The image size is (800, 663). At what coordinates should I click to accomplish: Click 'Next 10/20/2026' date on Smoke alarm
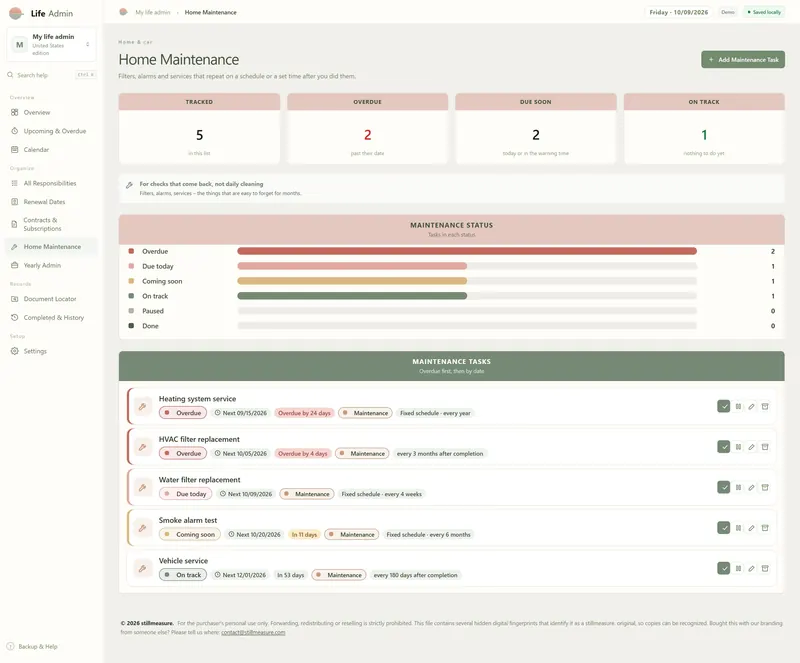tap(255, 534)
